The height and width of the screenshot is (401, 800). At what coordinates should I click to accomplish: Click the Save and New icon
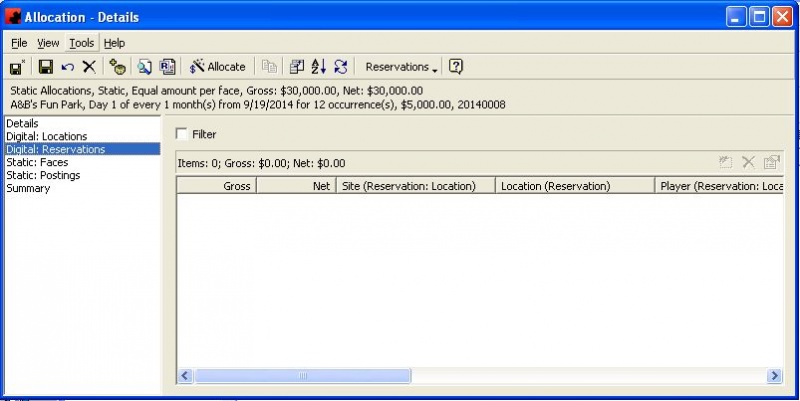(x=17, y=67)
